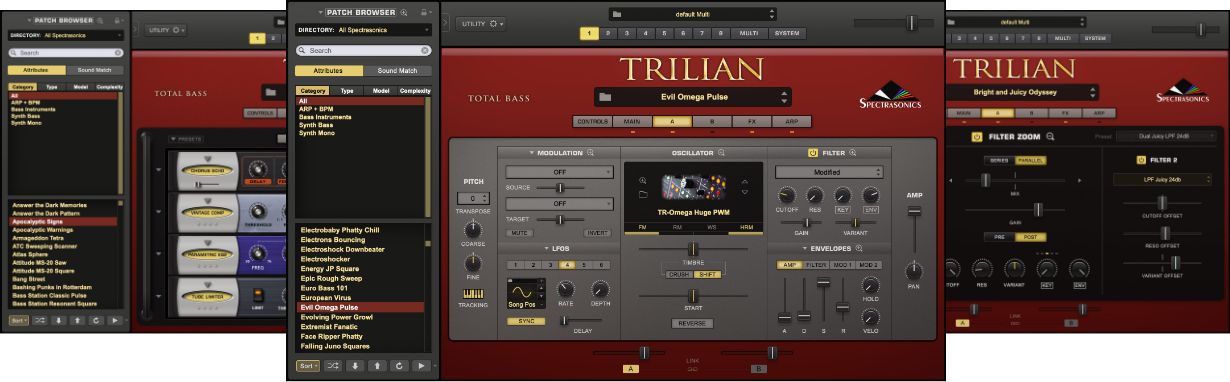Click the modulation MUTE button
Viewport: 1230px width, 382px height.
coord(521,233)
